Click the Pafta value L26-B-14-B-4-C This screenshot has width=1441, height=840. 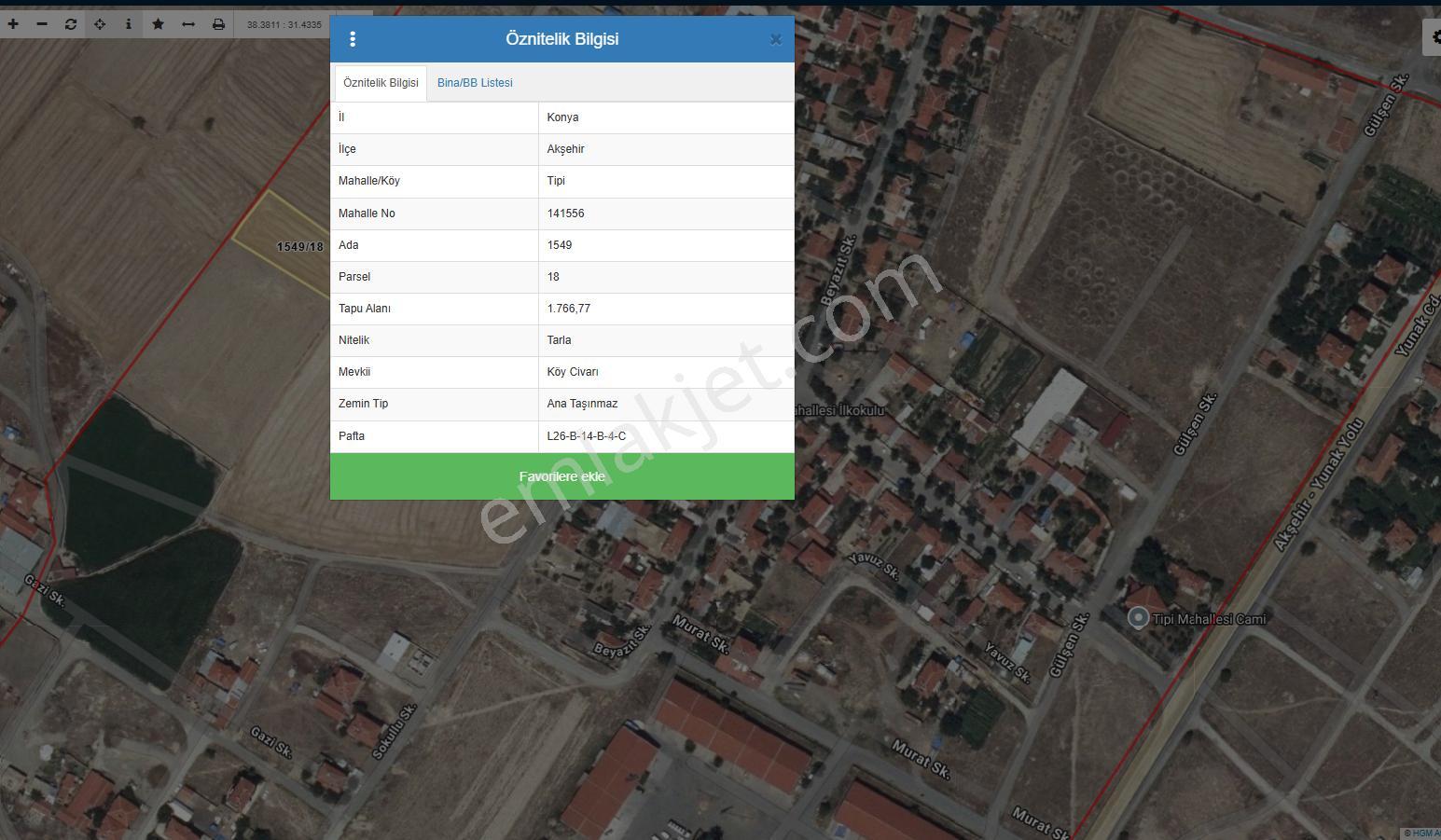pyautogui.click(x=587, y=436)
